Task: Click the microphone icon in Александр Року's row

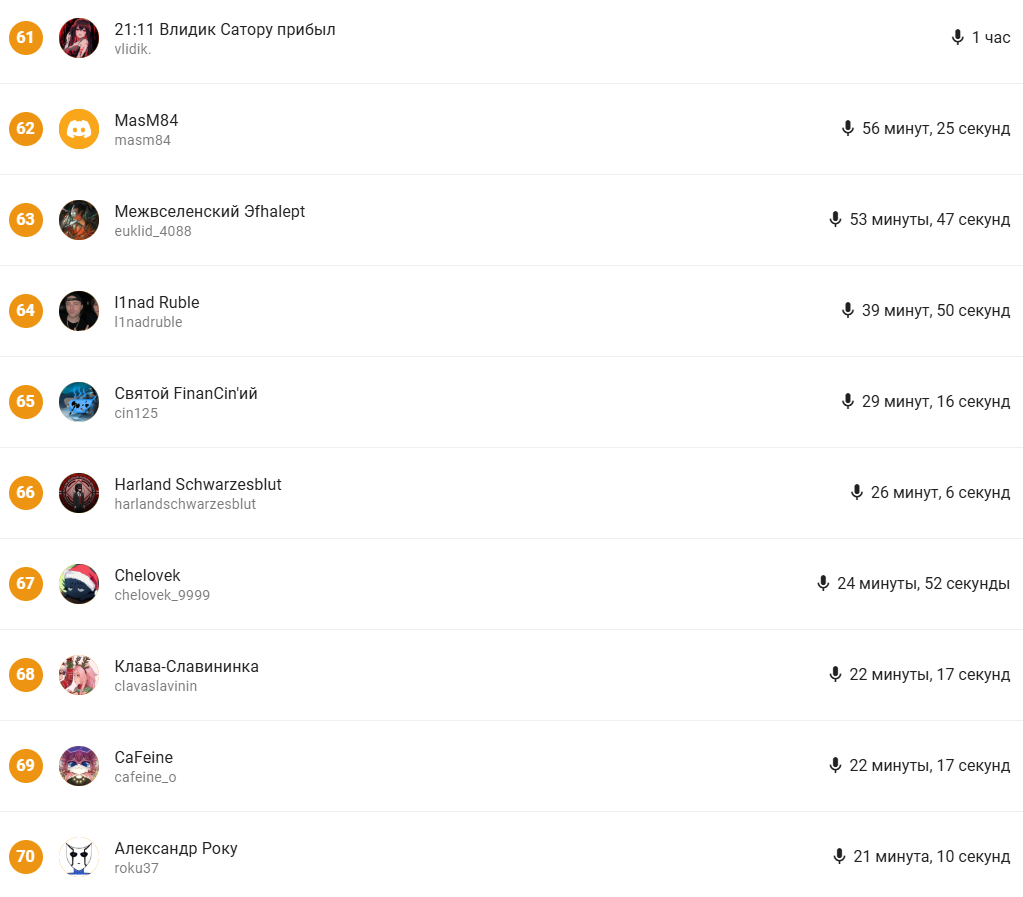Action: [839, 857]
